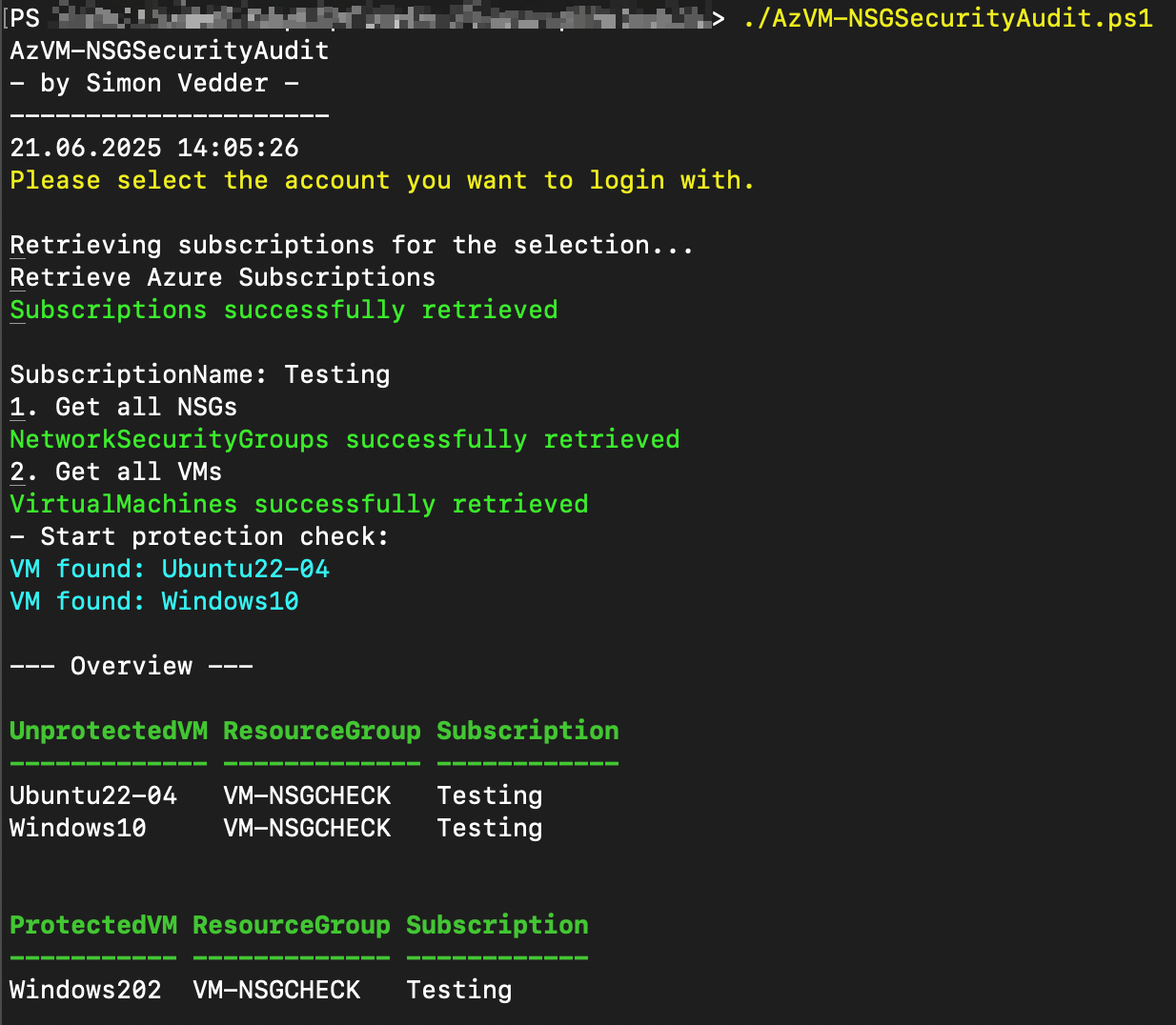The width and height of the screenshot is (1176, 1025).
Task: Click the 'VM found: Windows10' line
Action: coord(154,601)
